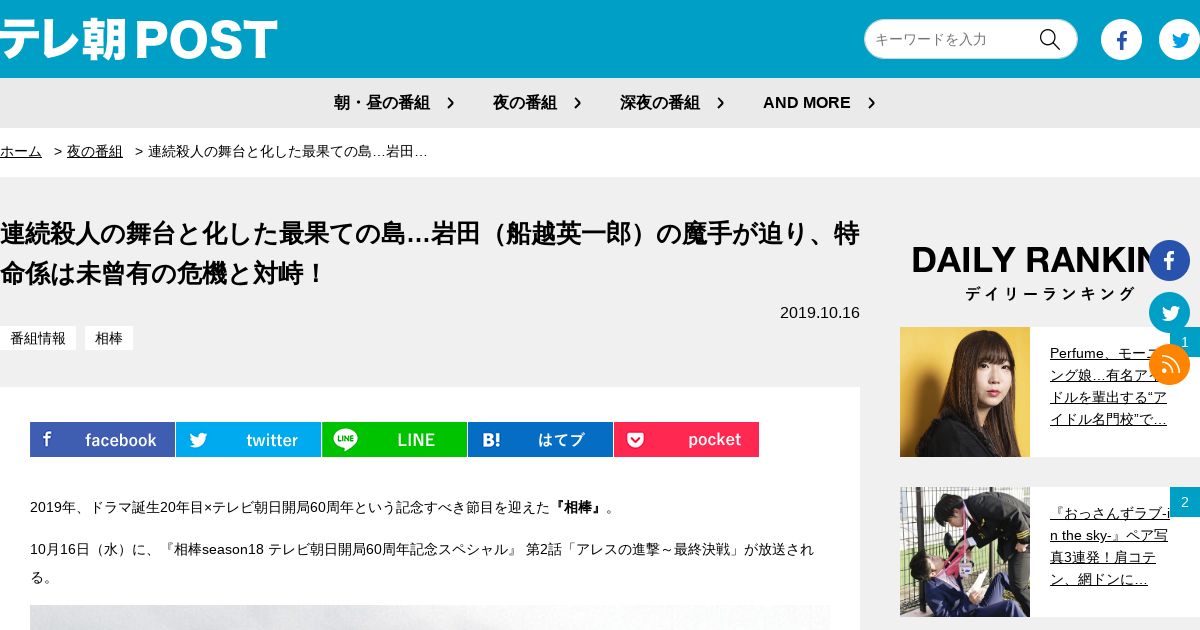Click the テレ朝POST site logo

[138, 40]
